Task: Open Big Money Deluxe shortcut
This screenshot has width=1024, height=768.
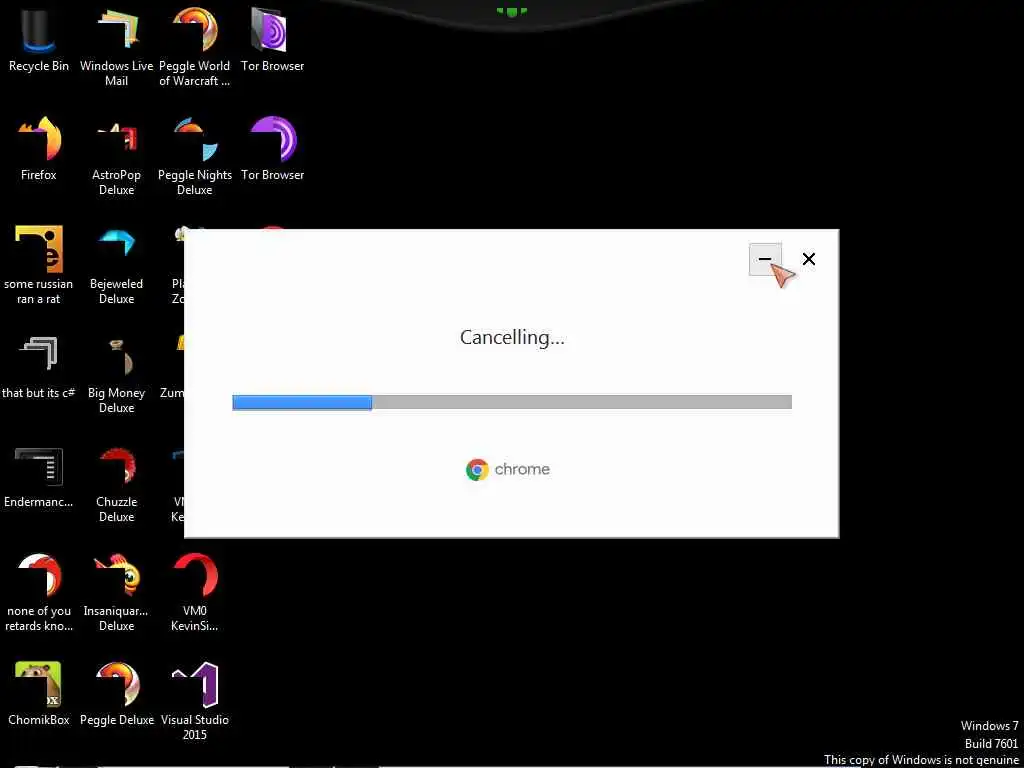Action: (x=116, y=374)
